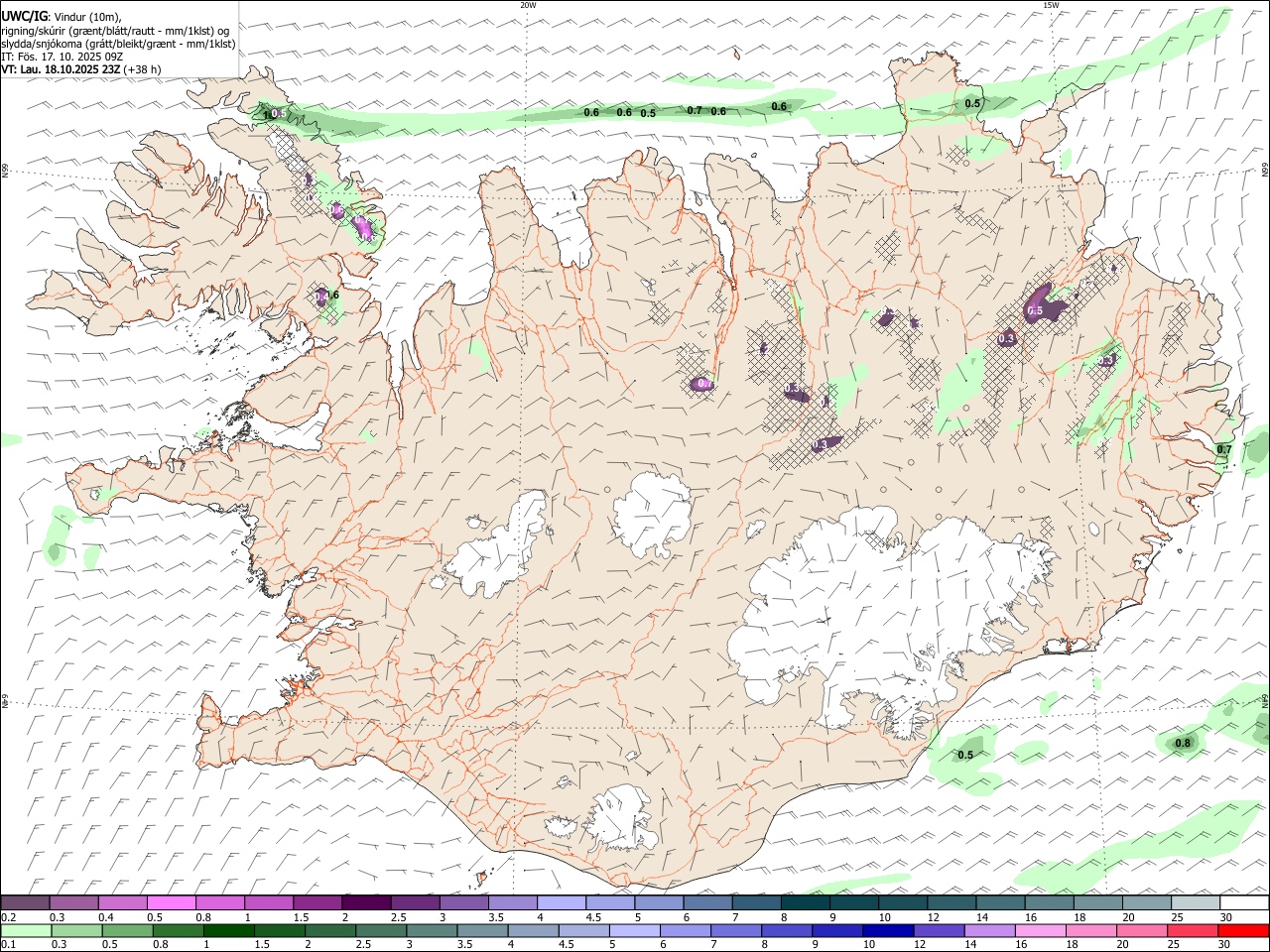
Task: Click the bright red 30 mm rain swatch
Action: point(1244,930)
